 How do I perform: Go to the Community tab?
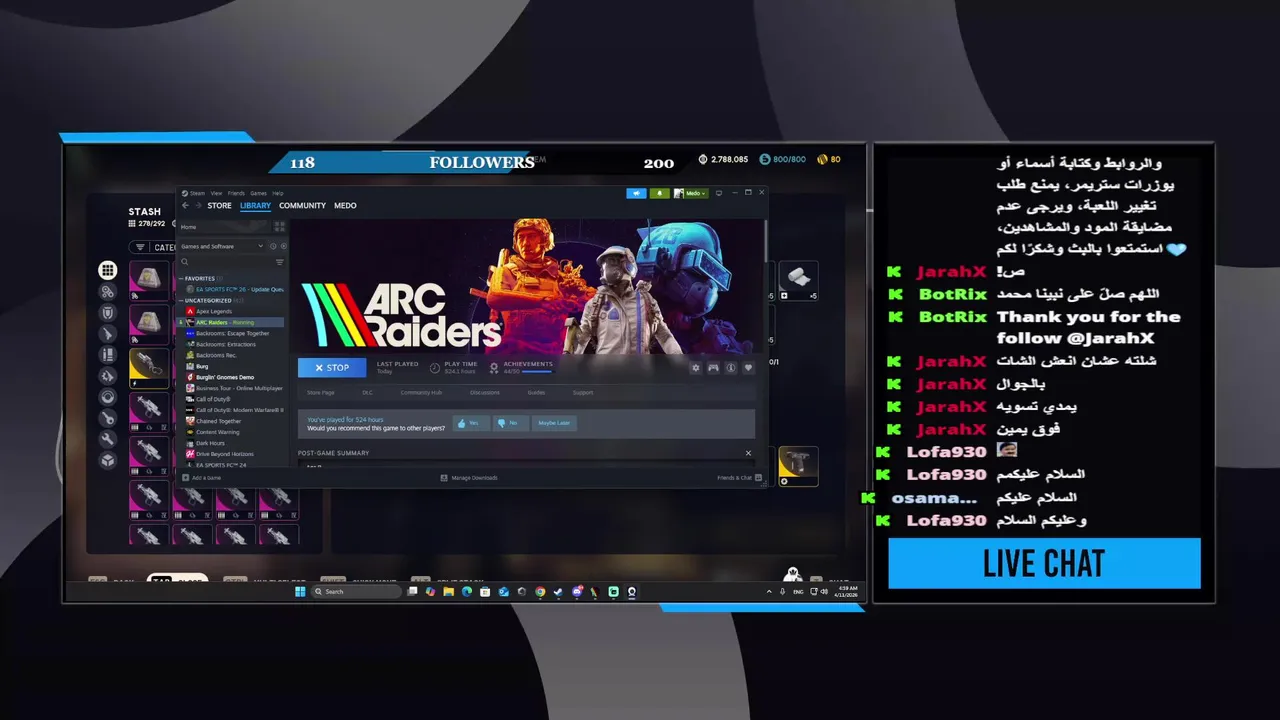pyautogui.click(x=302, y=205)
